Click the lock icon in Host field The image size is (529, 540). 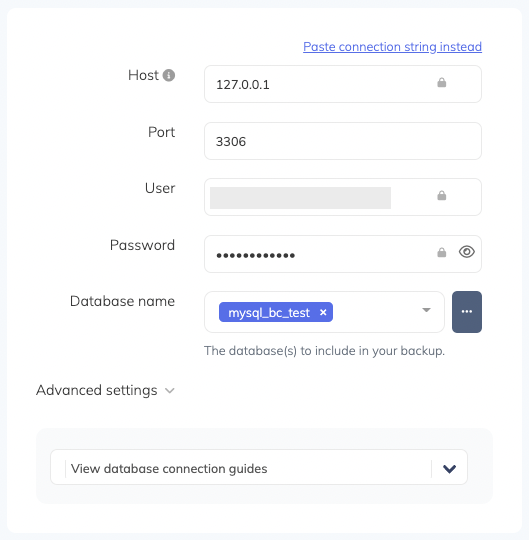click(442, 83)
